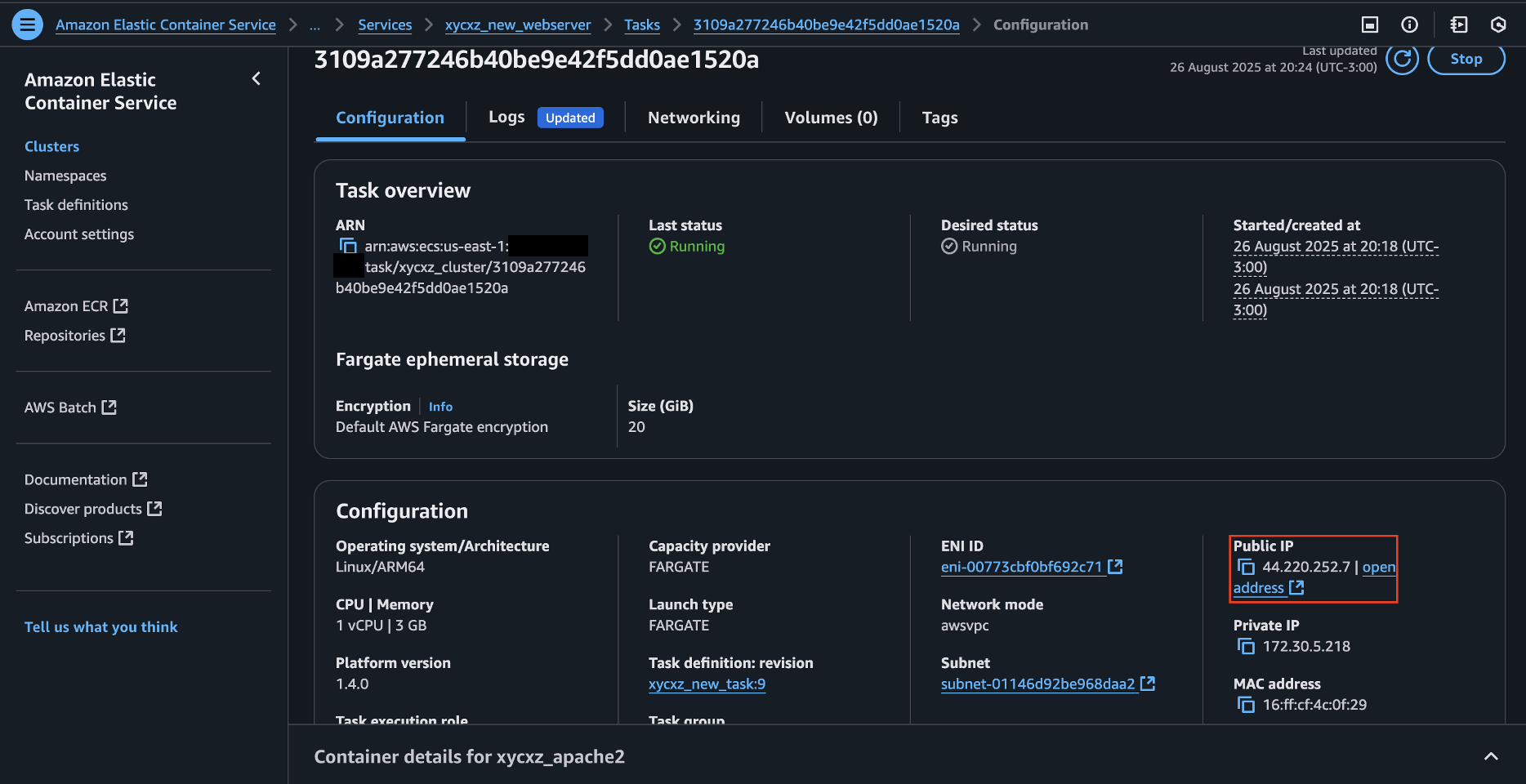Open the ENI ID eni-00773cbf0bf692c71 link
Image resolution: width=1526 pixels, height=784 pixels.
[1021, 567]
